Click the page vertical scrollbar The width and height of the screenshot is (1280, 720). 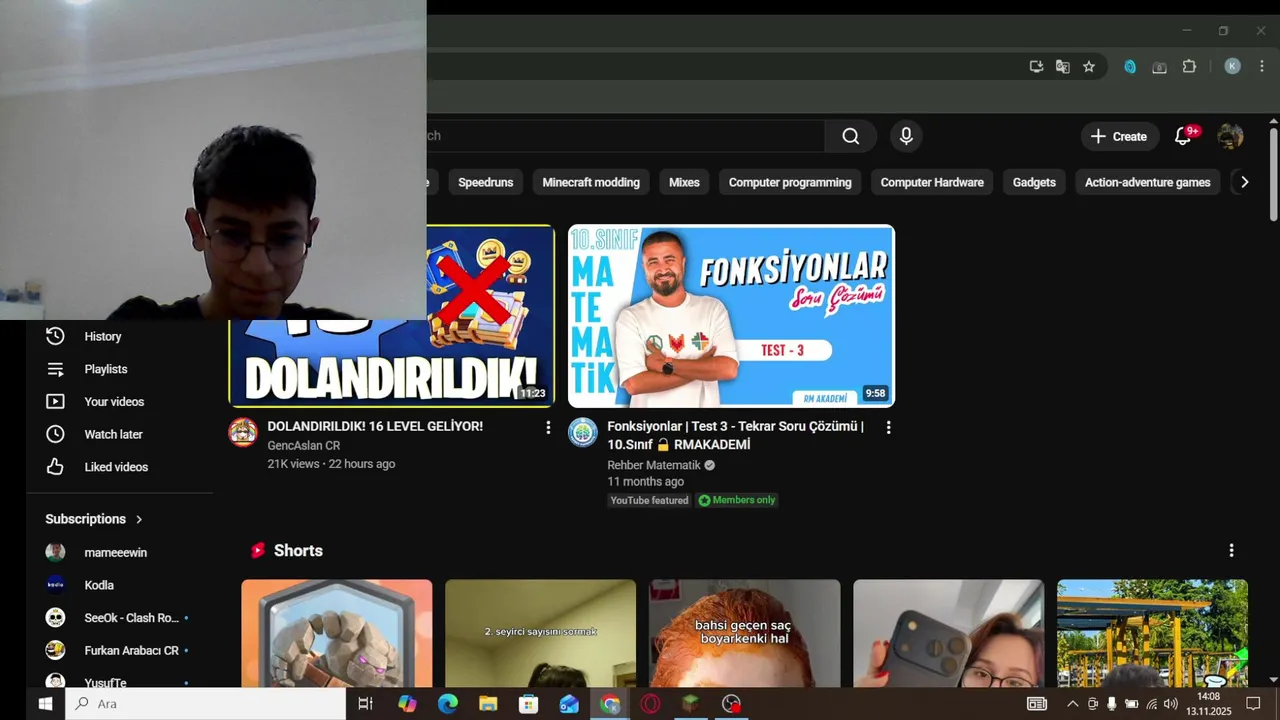click(x=1273, y=176)
